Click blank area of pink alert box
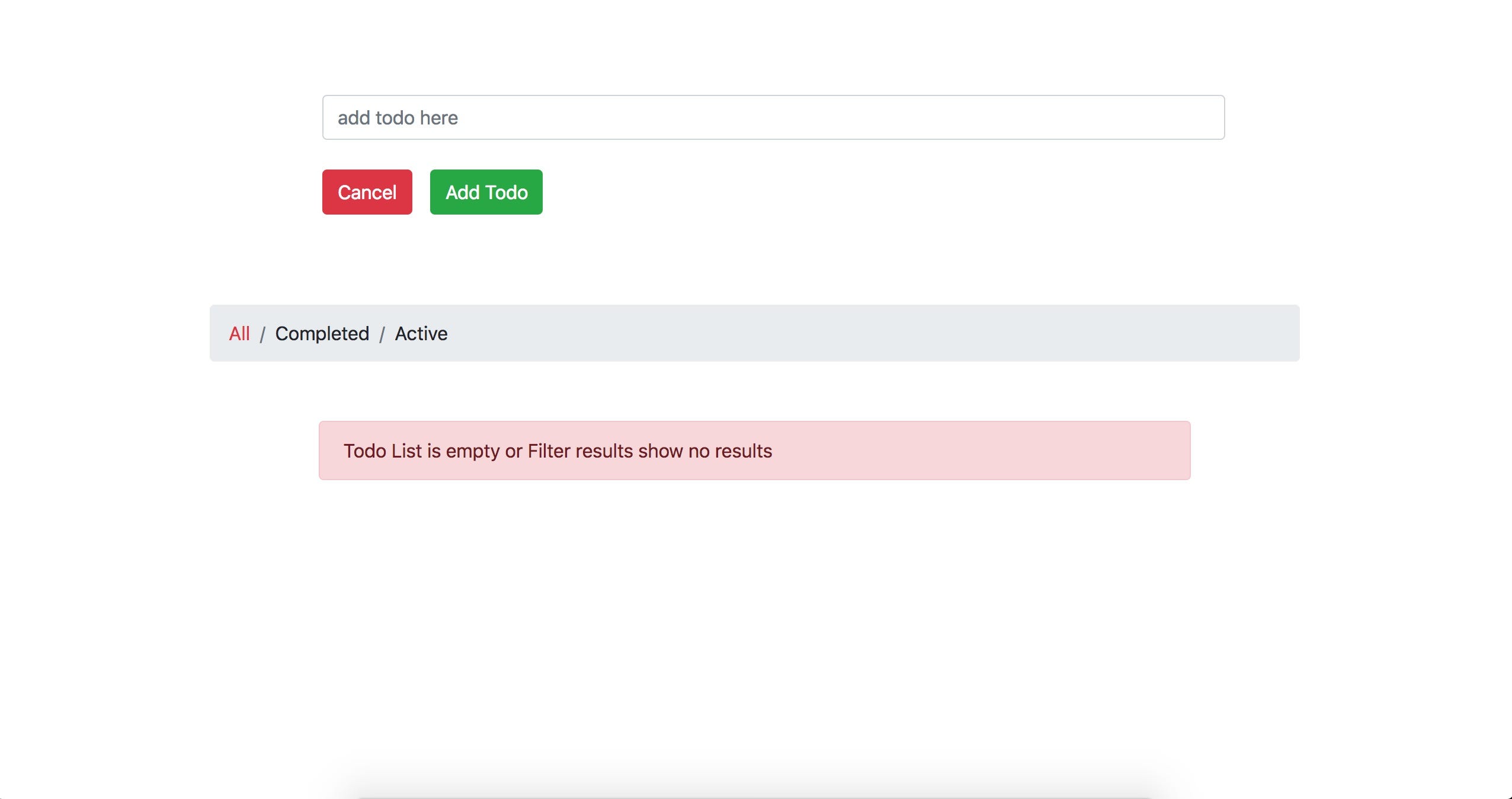The image size is (1512, 799). click(1007, 451)
